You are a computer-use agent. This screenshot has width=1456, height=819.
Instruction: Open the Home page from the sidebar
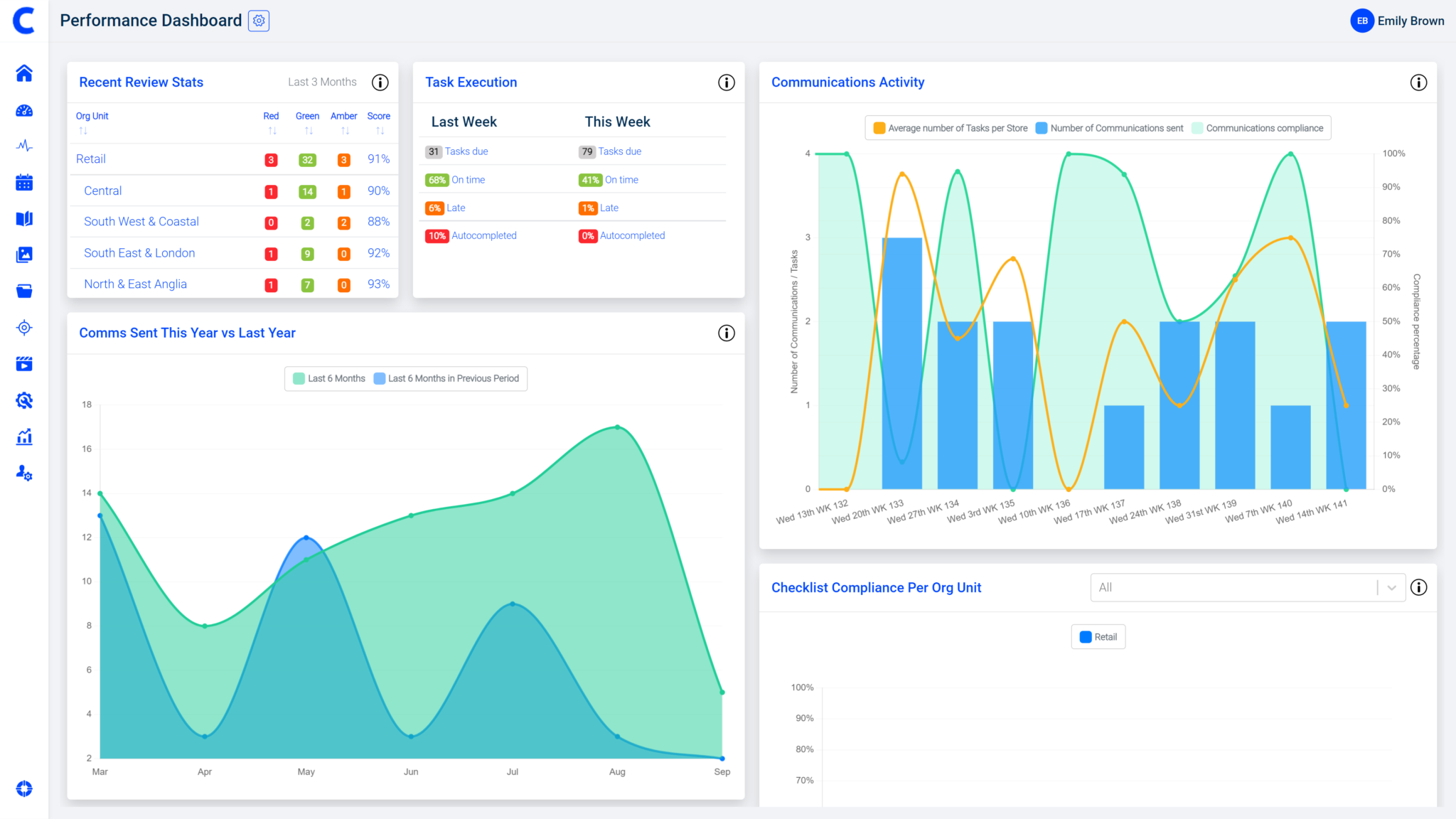pos(24,73)
